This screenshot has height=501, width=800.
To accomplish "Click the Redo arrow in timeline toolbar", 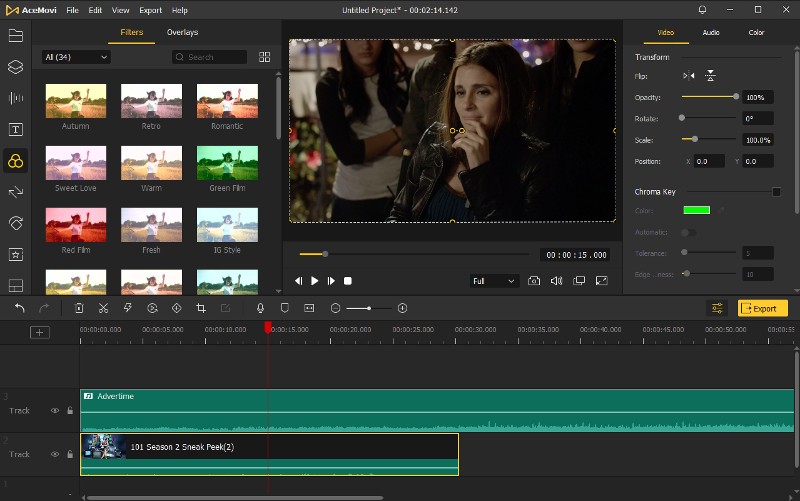I will point(44,308).
